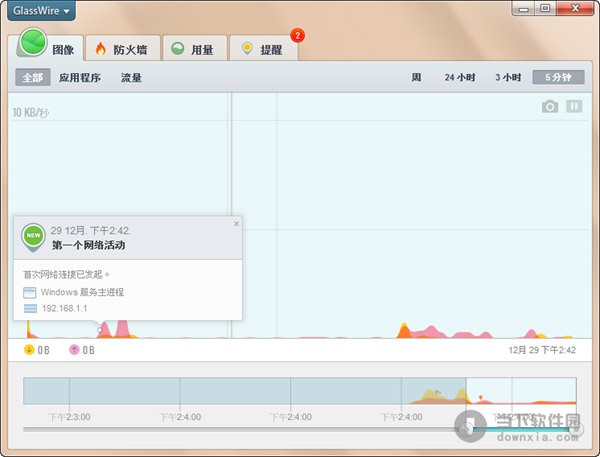The width and height of the screenshot is (600, 457).
Task: Open the 用量 usage tab
Action: (x=195, y=49)
